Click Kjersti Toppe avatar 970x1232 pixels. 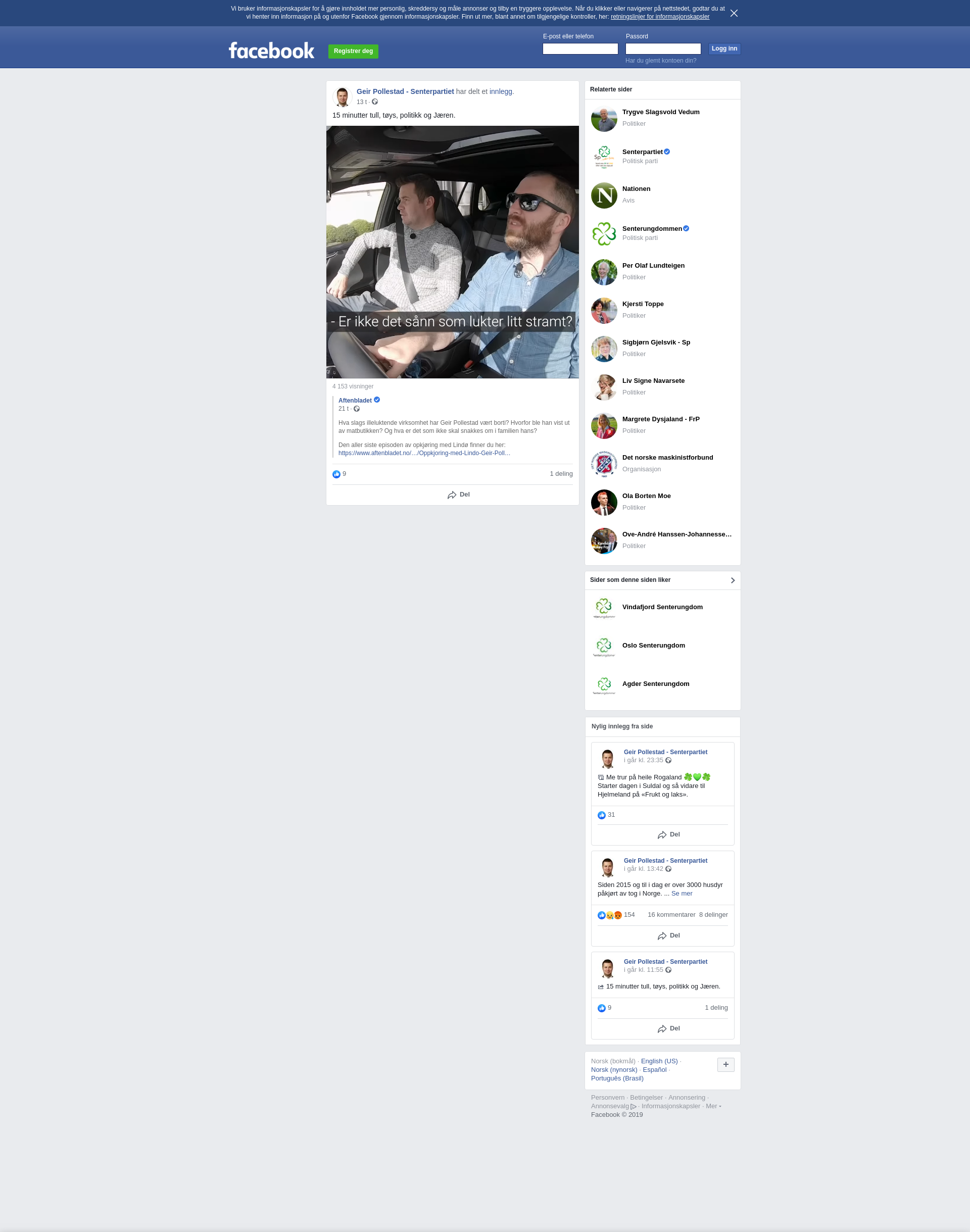604,311
